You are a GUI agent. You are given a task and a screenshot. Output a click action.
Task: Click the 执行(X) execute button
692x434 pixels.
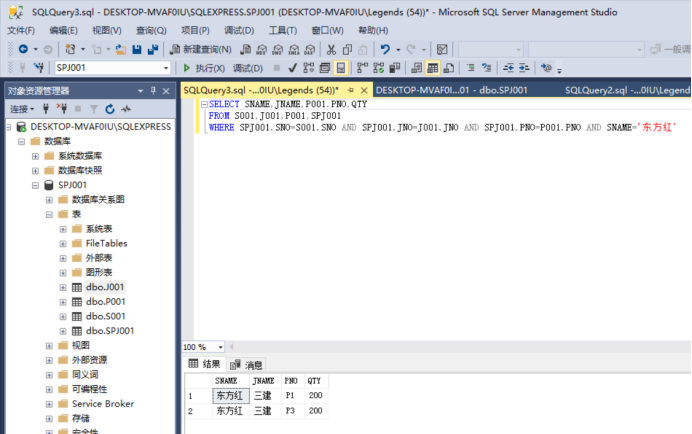pos(204,68)
